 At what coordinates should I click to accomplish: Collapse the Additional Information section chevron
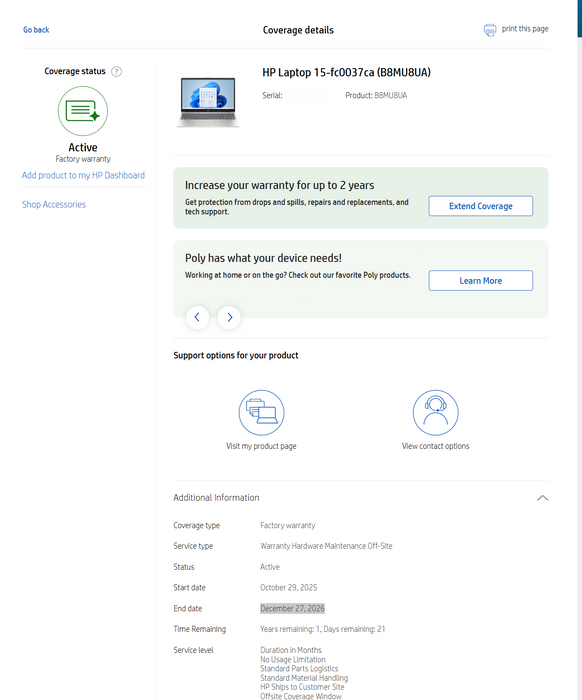pyautogui.click(x=542, y=498)
